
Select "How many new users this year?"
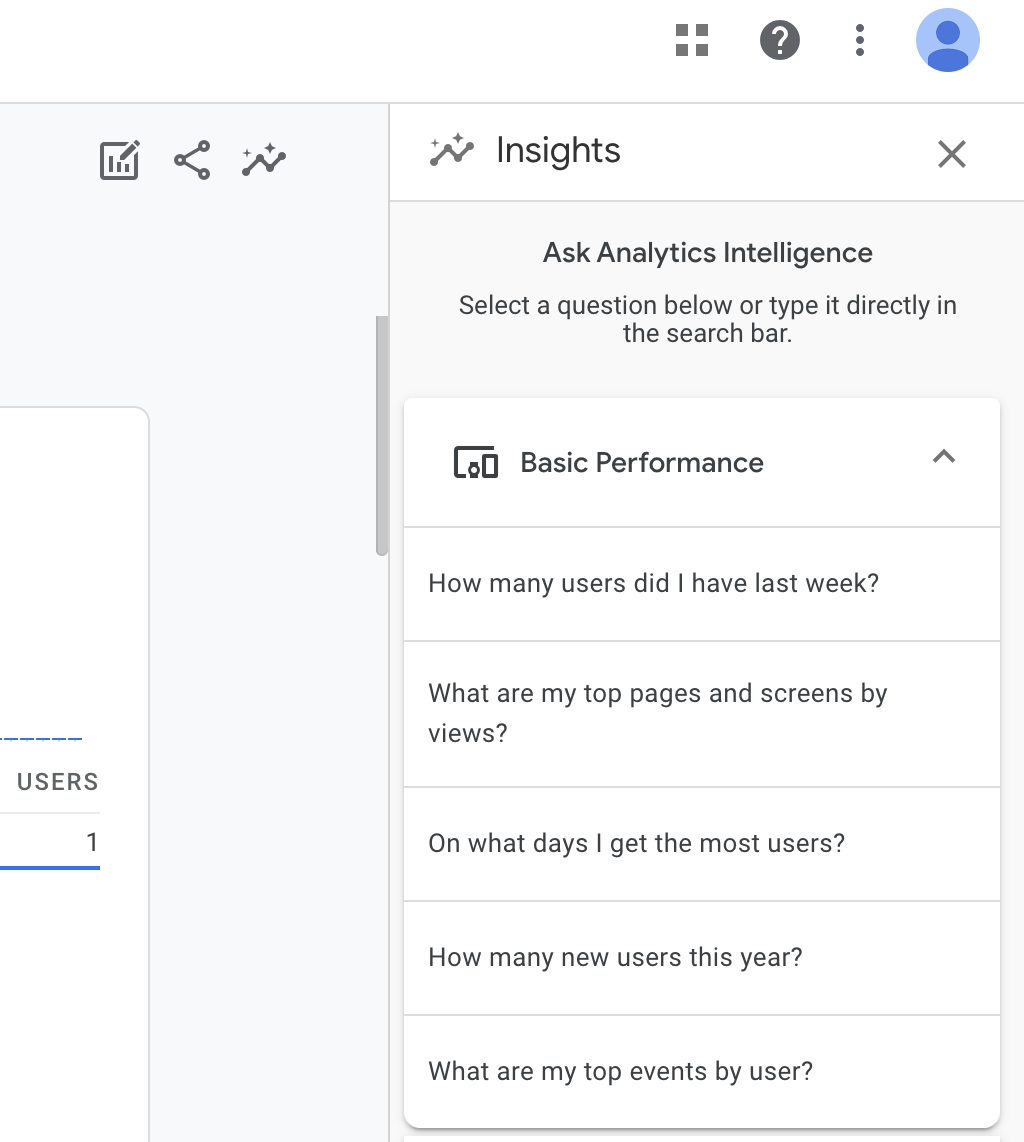615,957
